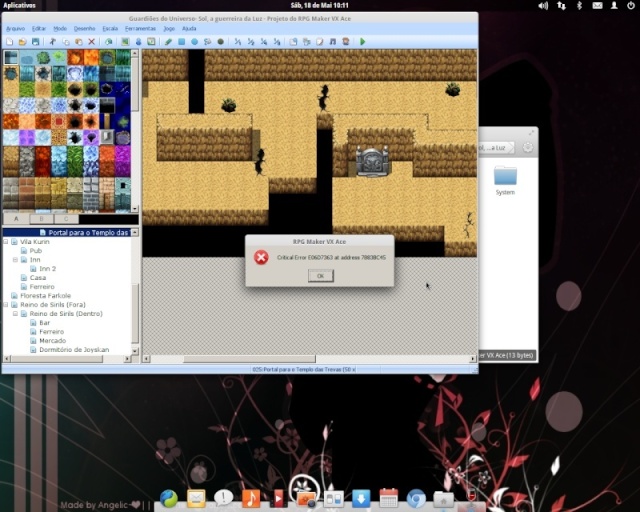
Task: Set map zoom scale to 1/2
Action: click(251, 42)
